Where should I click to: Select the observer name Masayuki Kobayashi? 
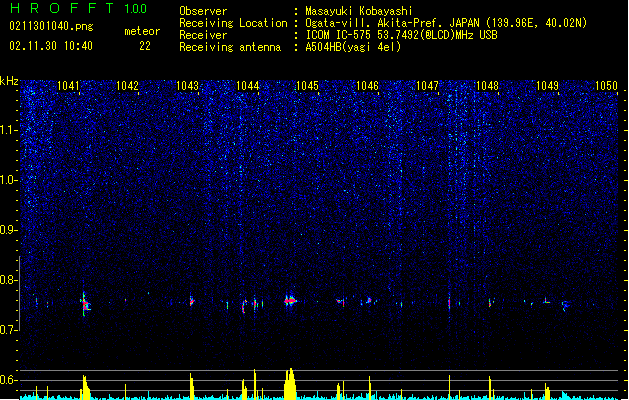pos(359,11)
